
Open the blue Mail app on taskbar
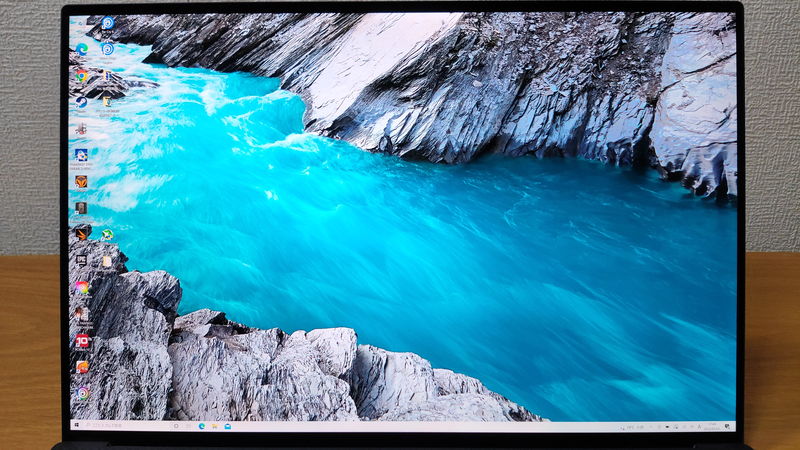click(x=228, y=426)
